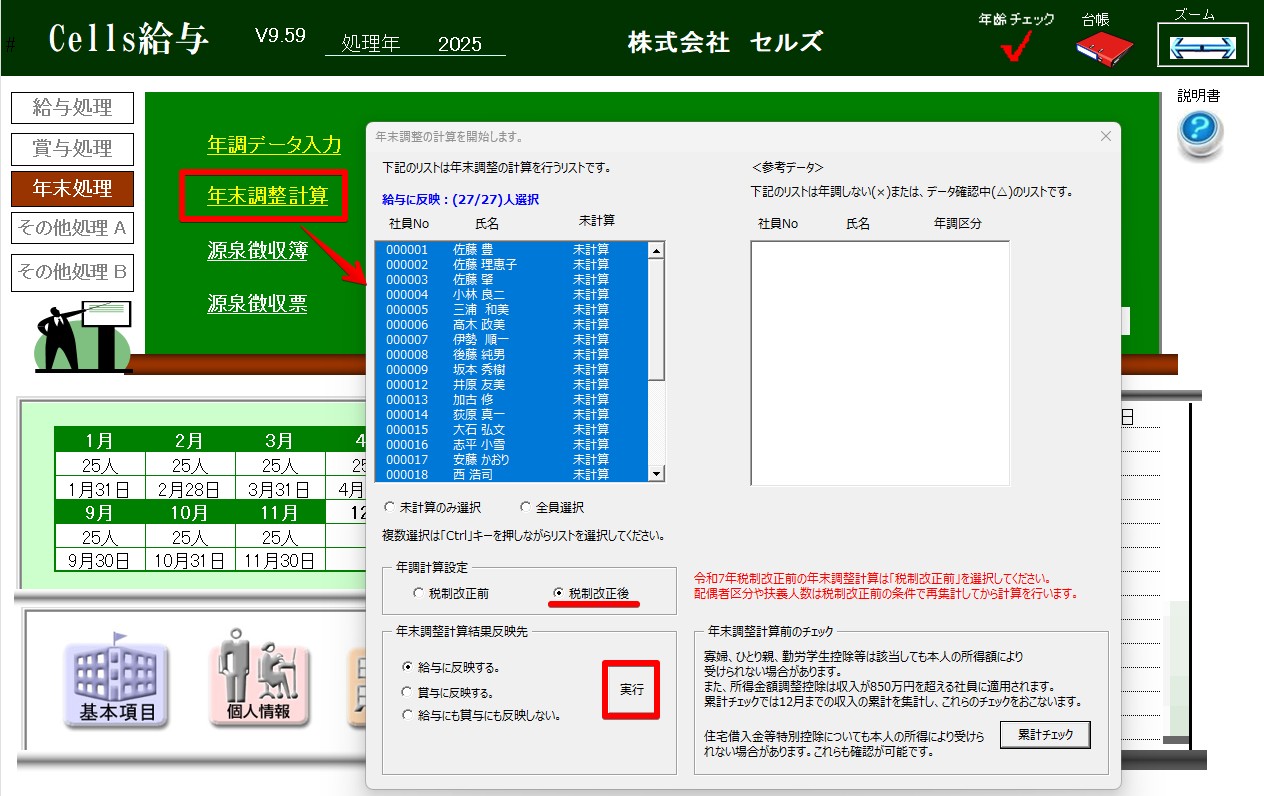
Task: Open 源泉徴収簿 link
Action: [257, 251]
